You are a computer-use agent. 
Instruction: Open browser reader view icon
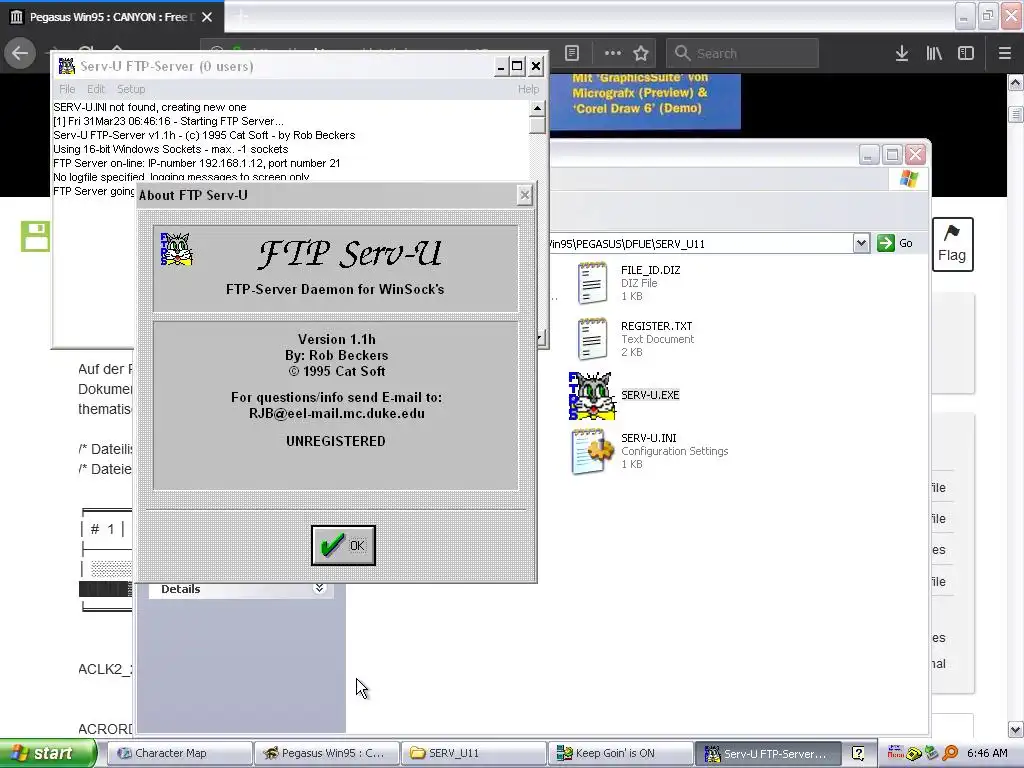click(x=571, y=53)
